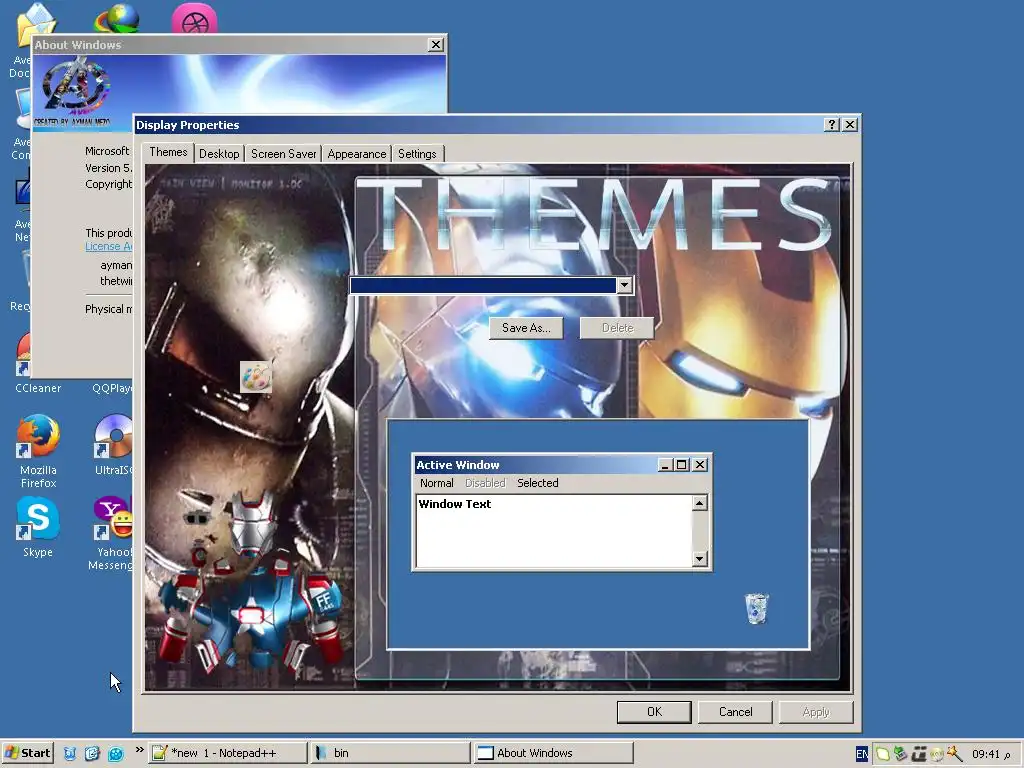Expand the Quick Launch overflow chevron

(139, 750)
